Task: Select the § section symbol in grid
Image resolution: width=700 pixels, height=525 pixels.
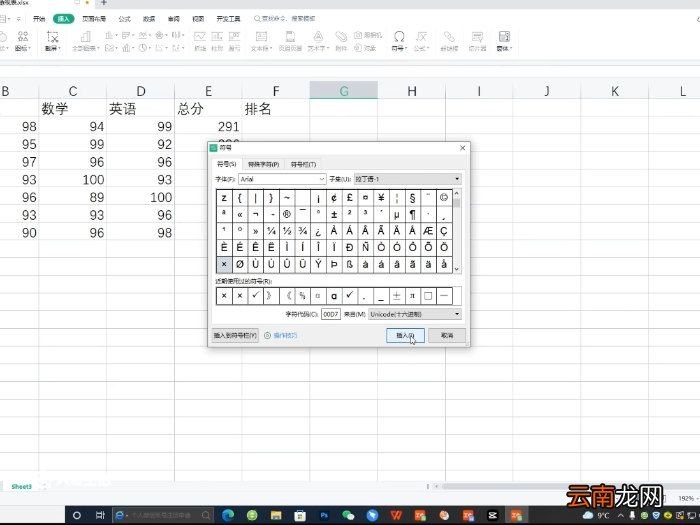Action: 412,197
